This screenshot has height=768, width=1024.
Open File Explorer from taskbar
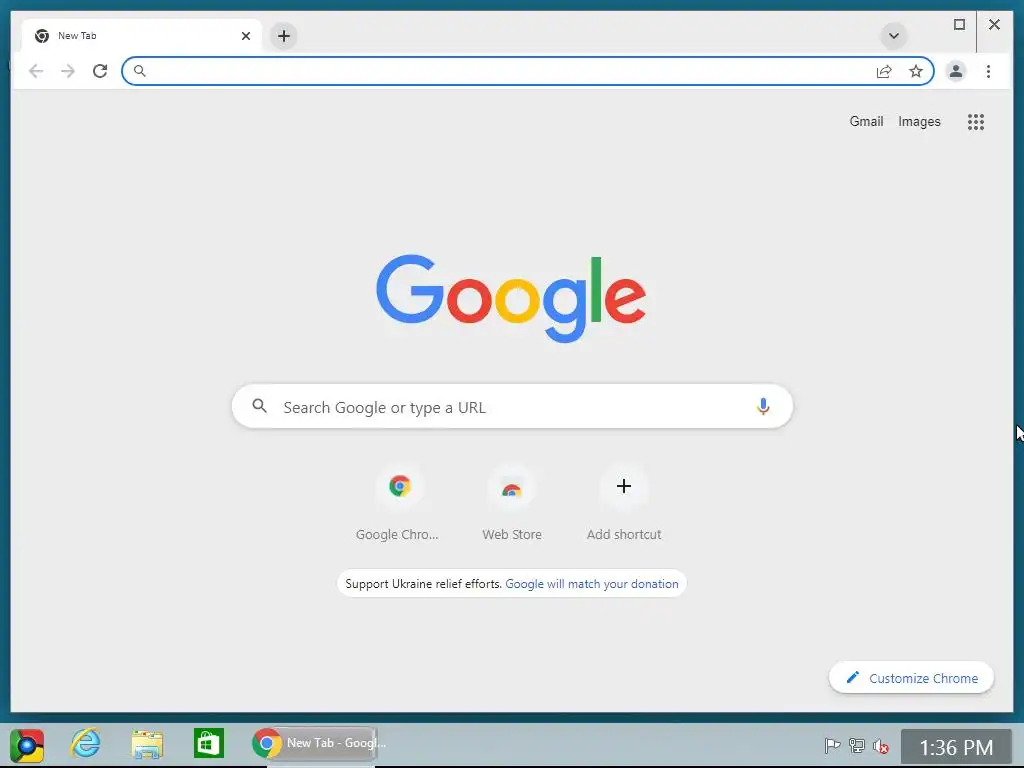[147, 744]
